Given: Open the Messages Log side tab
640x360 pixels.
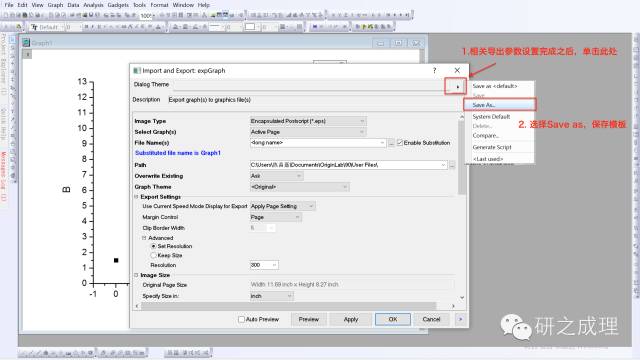Looking at the screenshot, I should pyautogui.click(x=4, y=176).
